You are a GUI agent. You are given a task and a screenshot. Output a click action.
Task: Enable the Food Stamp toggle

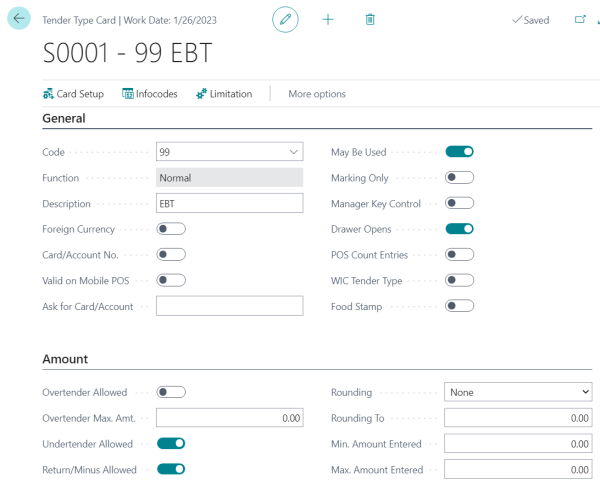click(x=460, y=306)
